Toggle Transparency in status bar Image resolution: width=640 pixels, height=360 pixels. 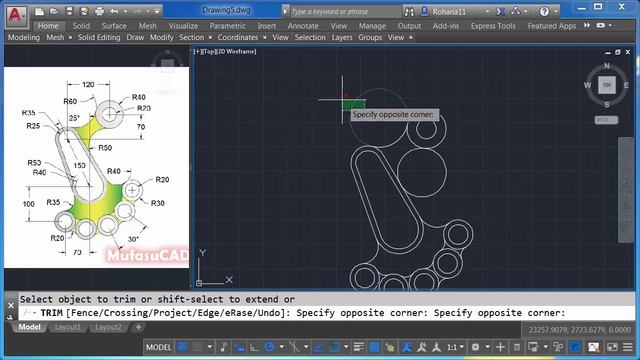pos(374,347)
